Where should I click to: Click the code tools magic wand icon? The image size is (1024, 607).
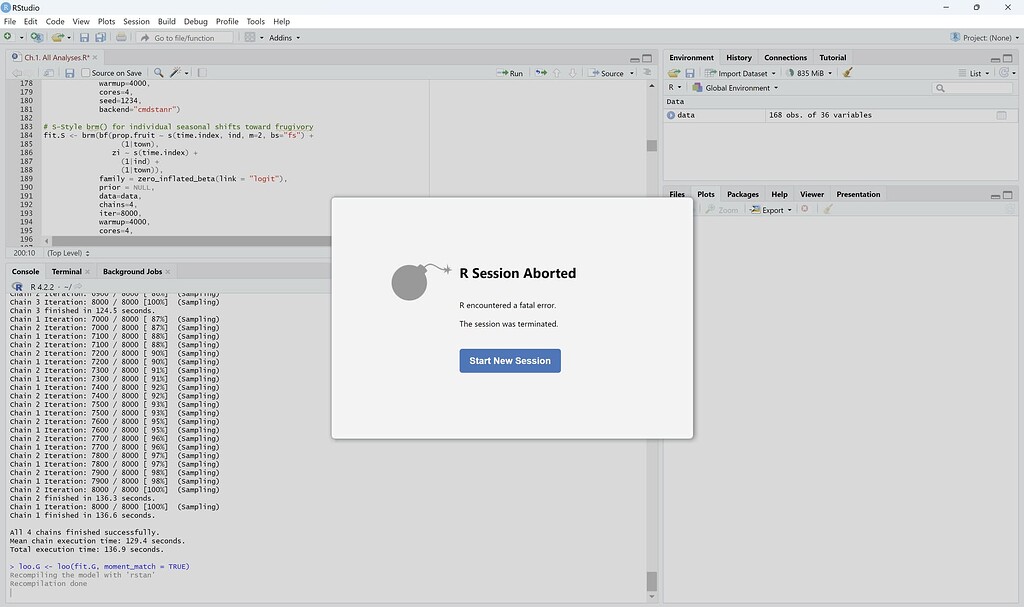[x=176, y=72]
